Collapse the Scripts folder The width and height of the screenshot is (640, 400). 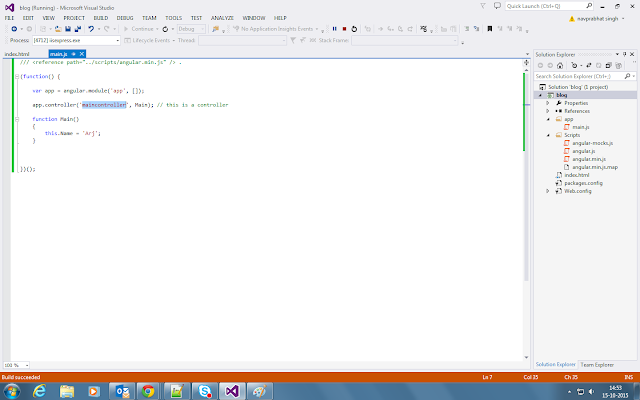(548, 135)
